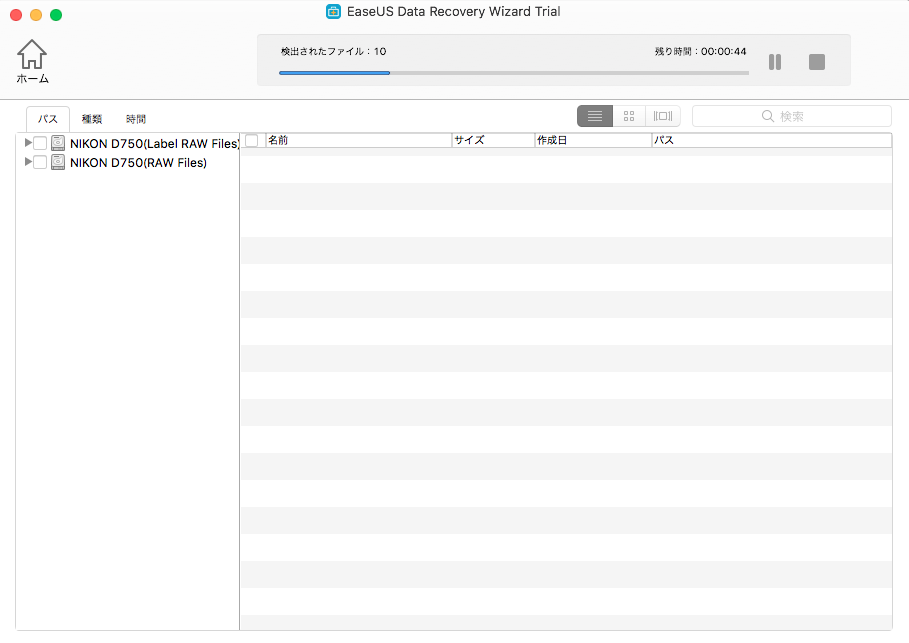Screen dimensions: 909x643
Task: Select NIKON D750(Label RAW Files) tree row
Action: (x=128, y=143)
